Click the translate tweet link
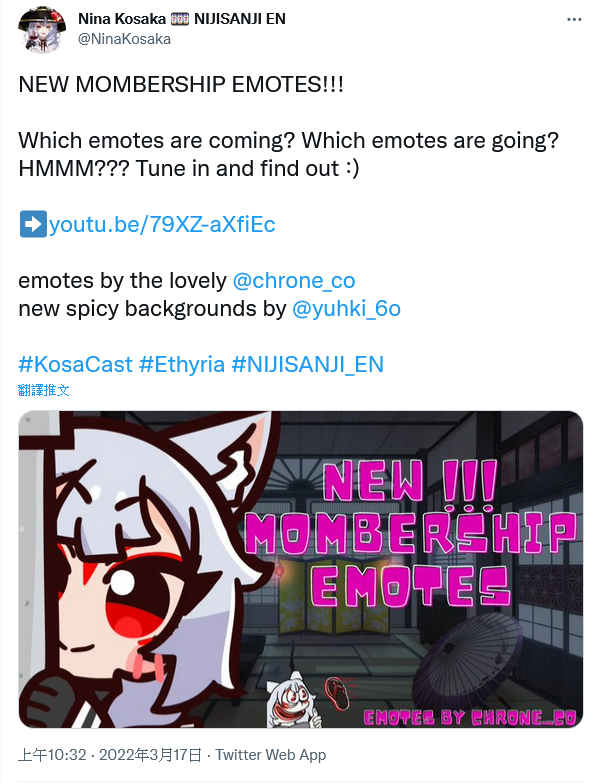 click(x=43, y=390)
